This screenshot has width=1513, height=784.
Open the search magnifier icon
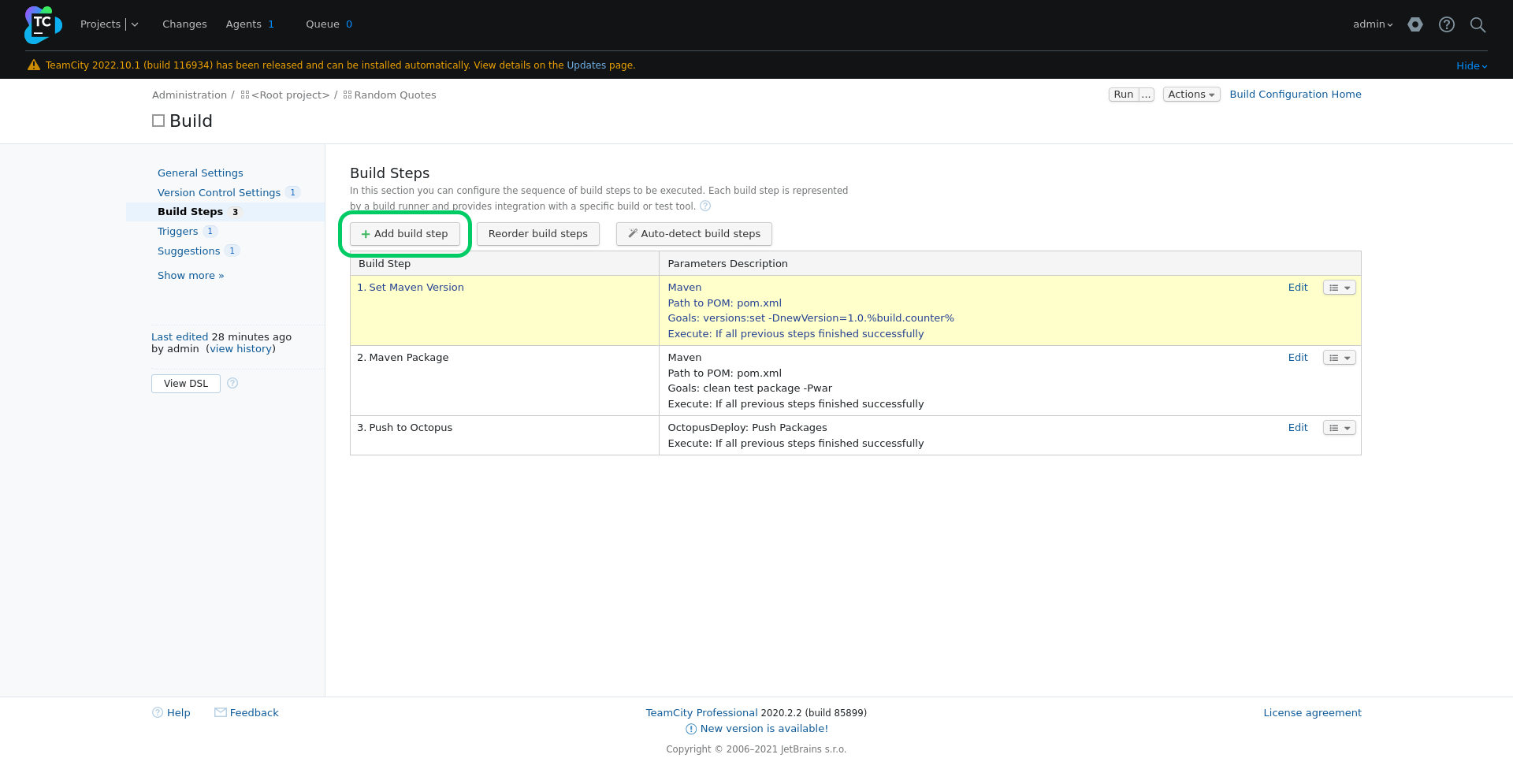pos(1478,24)
